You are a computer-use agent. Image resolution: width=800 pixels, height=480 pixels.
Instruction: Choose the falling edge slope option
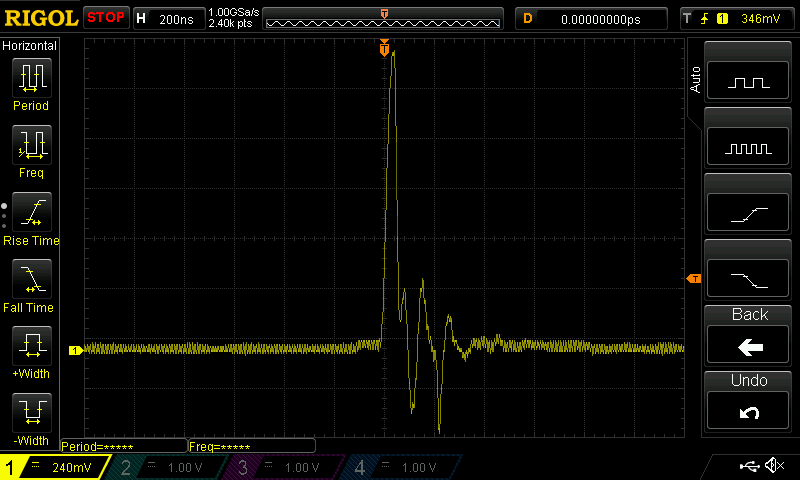748,279
